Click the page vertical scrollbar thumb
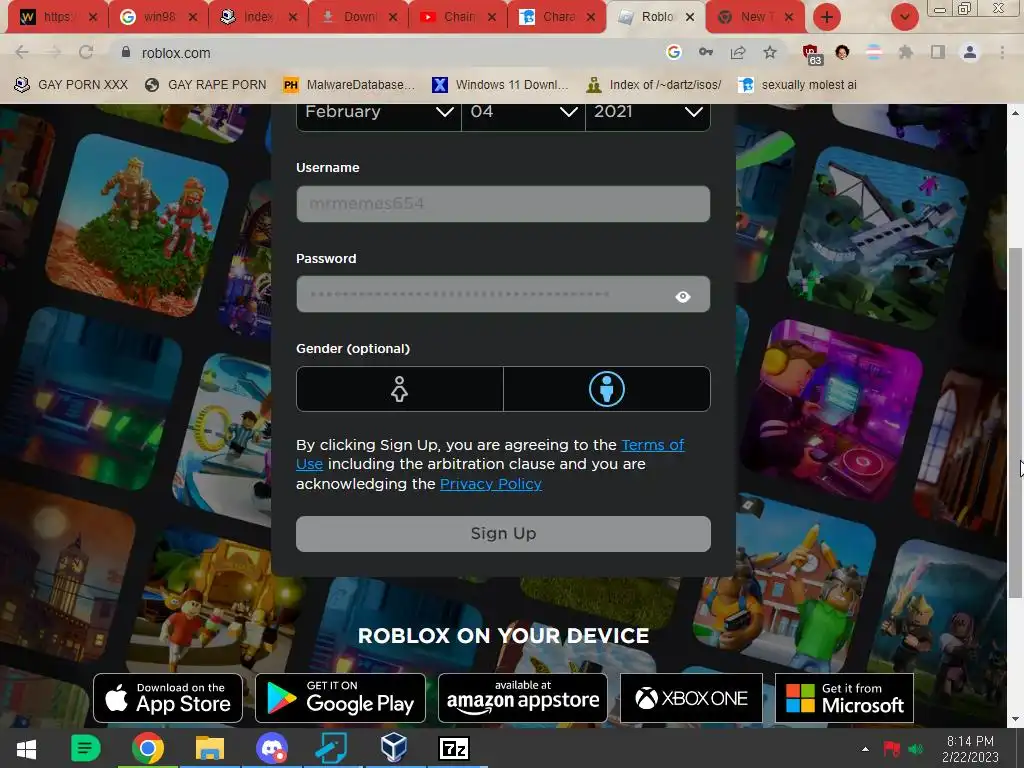 (x=1015, y=422)
